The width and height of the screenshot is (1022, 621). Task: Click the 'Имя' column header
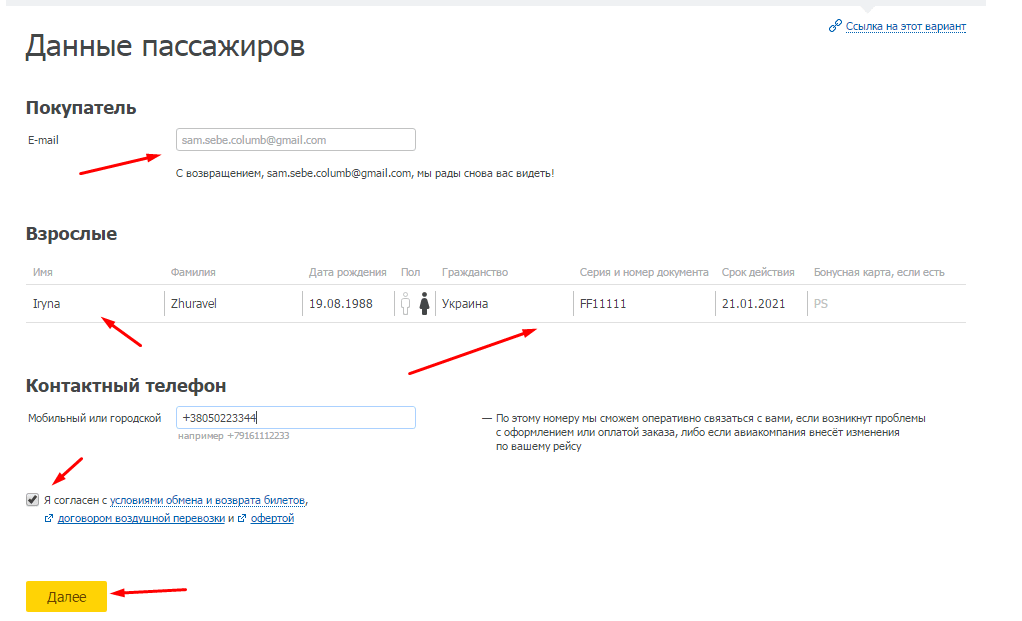pyautogui.click(x=43, y=272)
